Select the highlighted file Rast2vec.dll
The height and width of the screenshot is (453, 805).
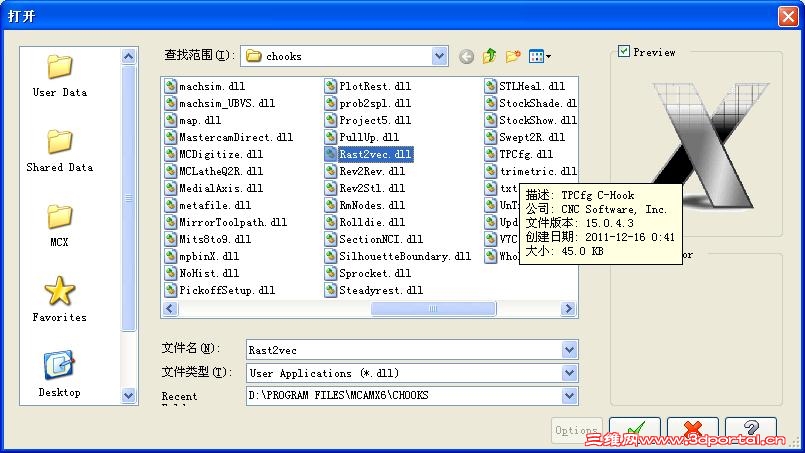click(369, 154)
